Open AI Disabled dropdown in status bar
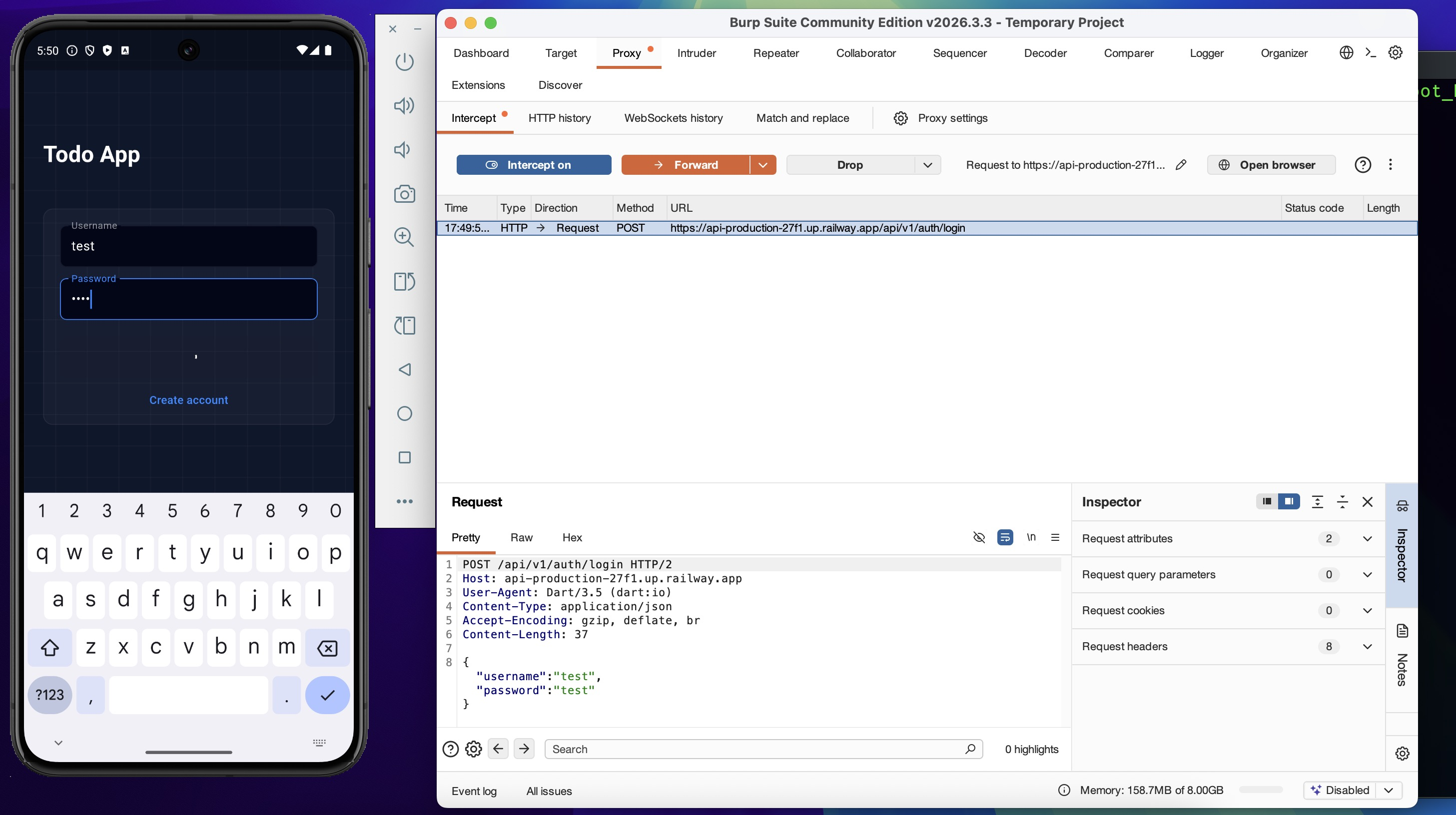This screenshot has height=815, width=1456. (1388, 790)
